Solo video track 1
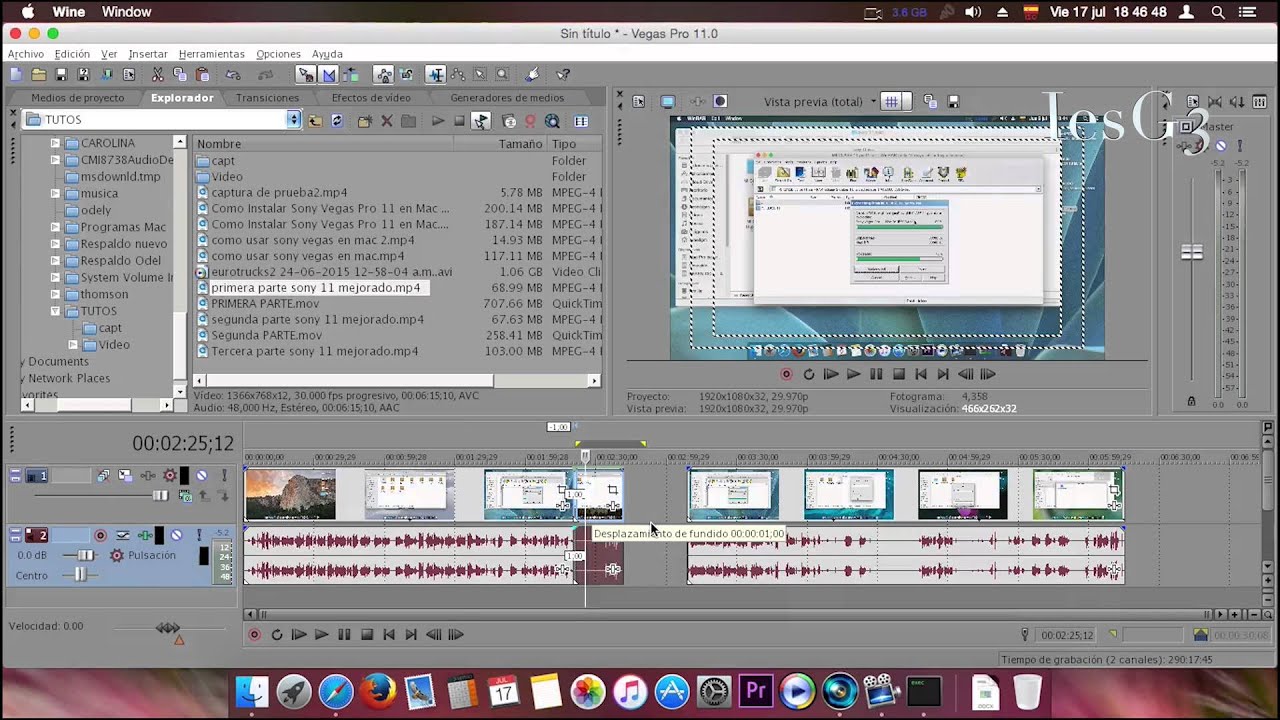Image resolution: width=1280 pixels, height=720 pixels. point(224,476)
